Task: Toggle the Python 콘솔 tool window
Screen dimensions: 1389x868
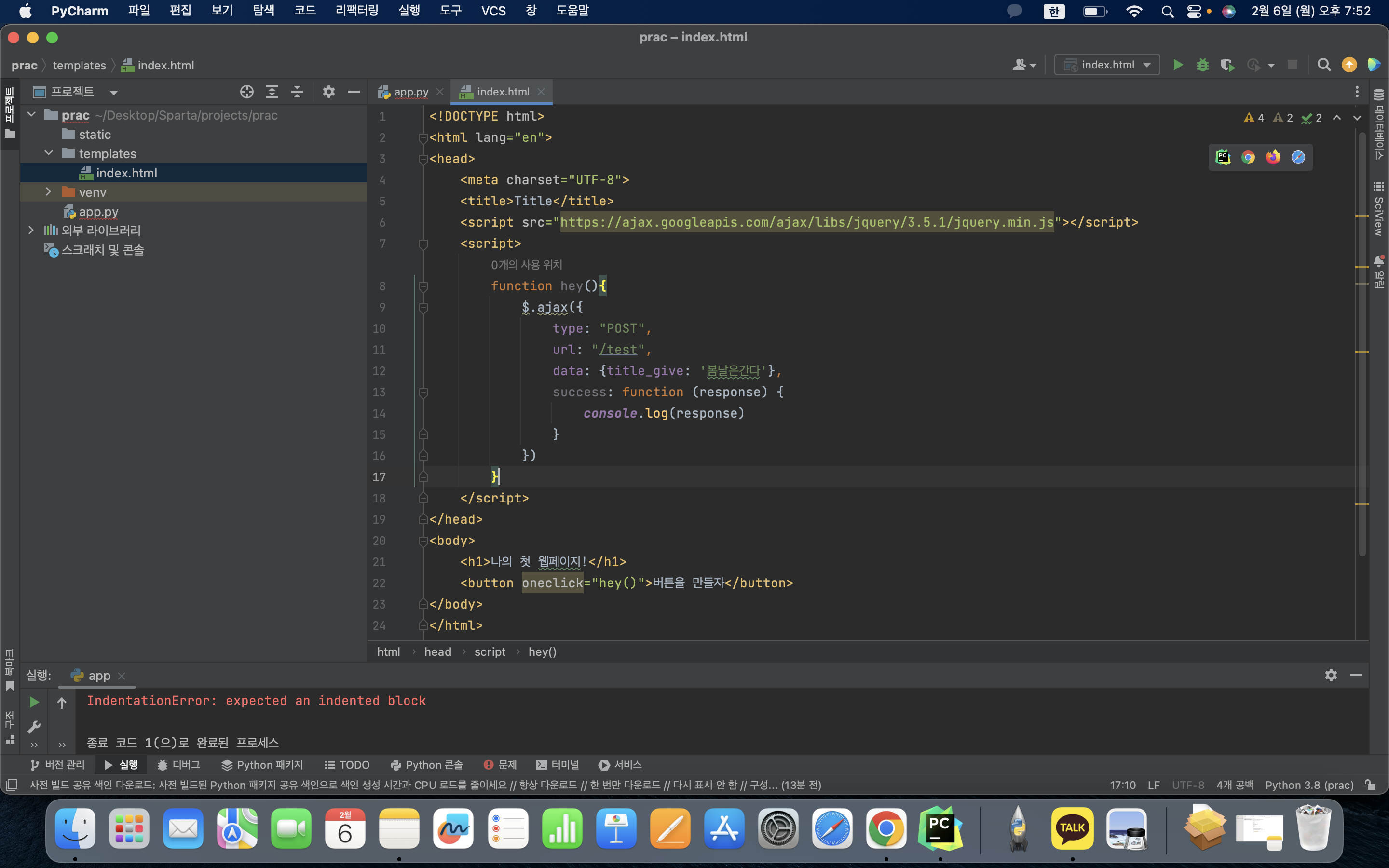Action: 426,765
